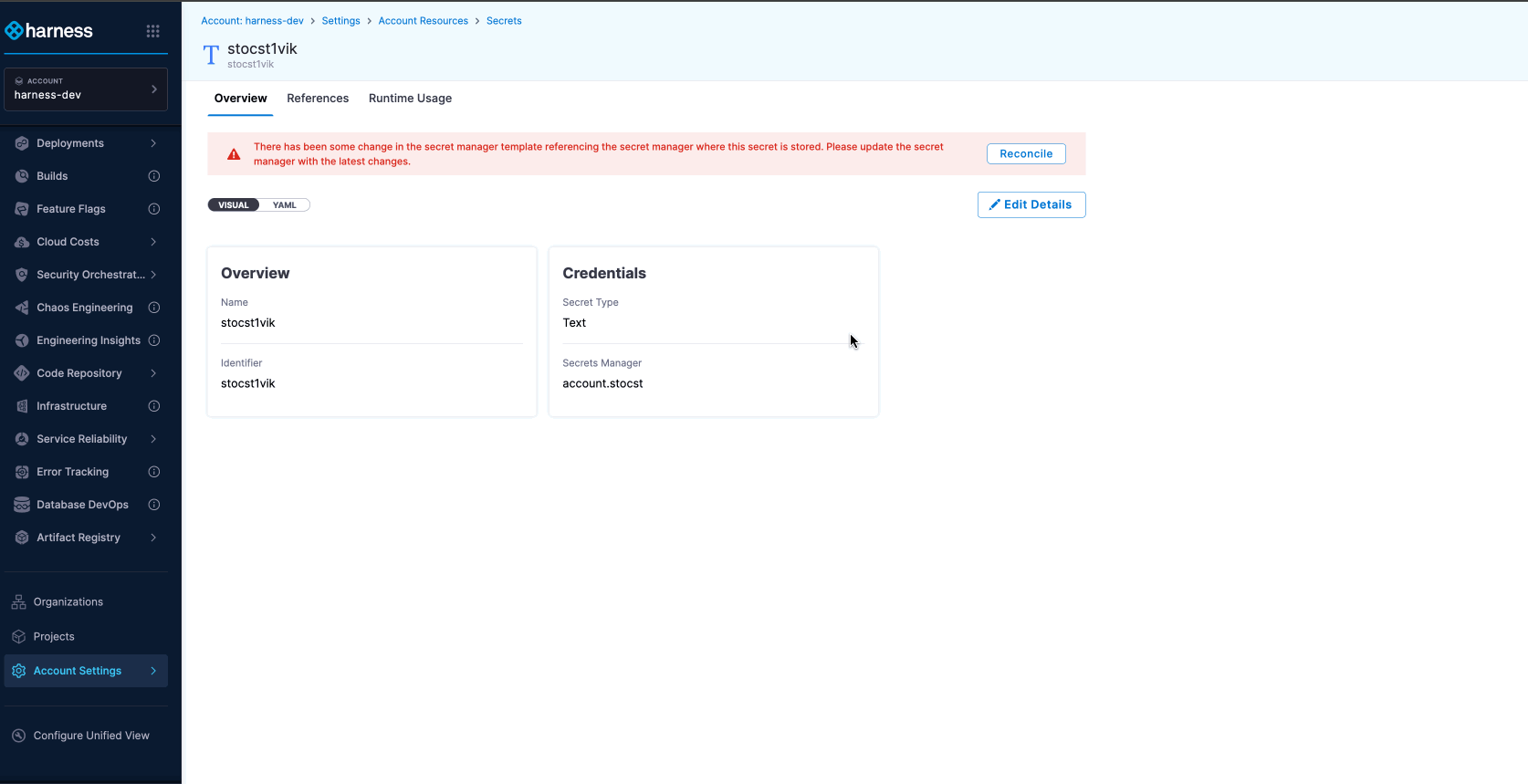The height and width of the screenshot is (784, 1528).
Task: Click the Edit Details button
Action: click(1031, 205)
